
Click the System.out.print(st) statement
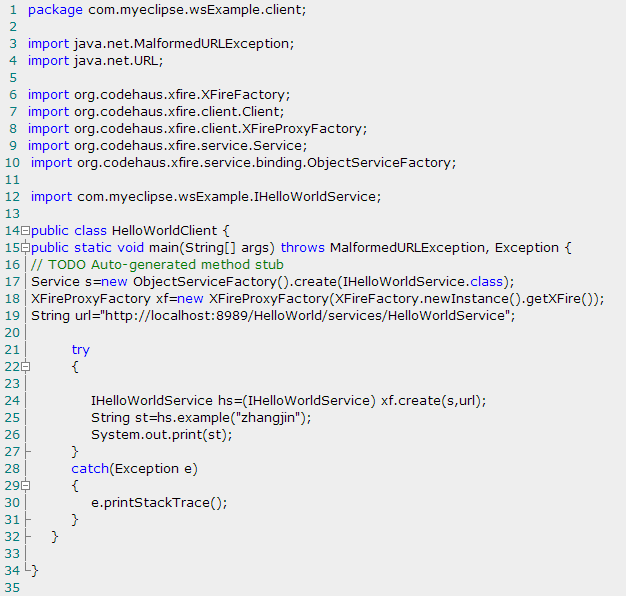(x=161, y=434)
